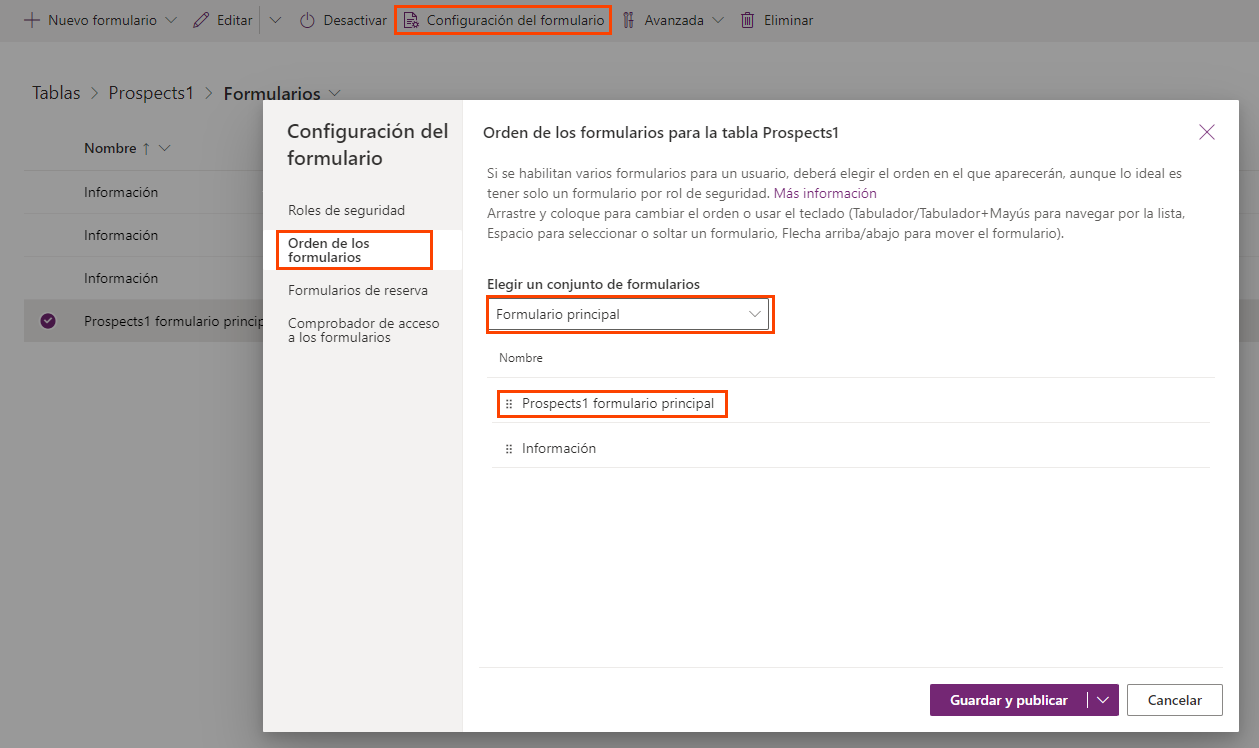
Task: Click the drag handle next to Información
Action: 510,448
